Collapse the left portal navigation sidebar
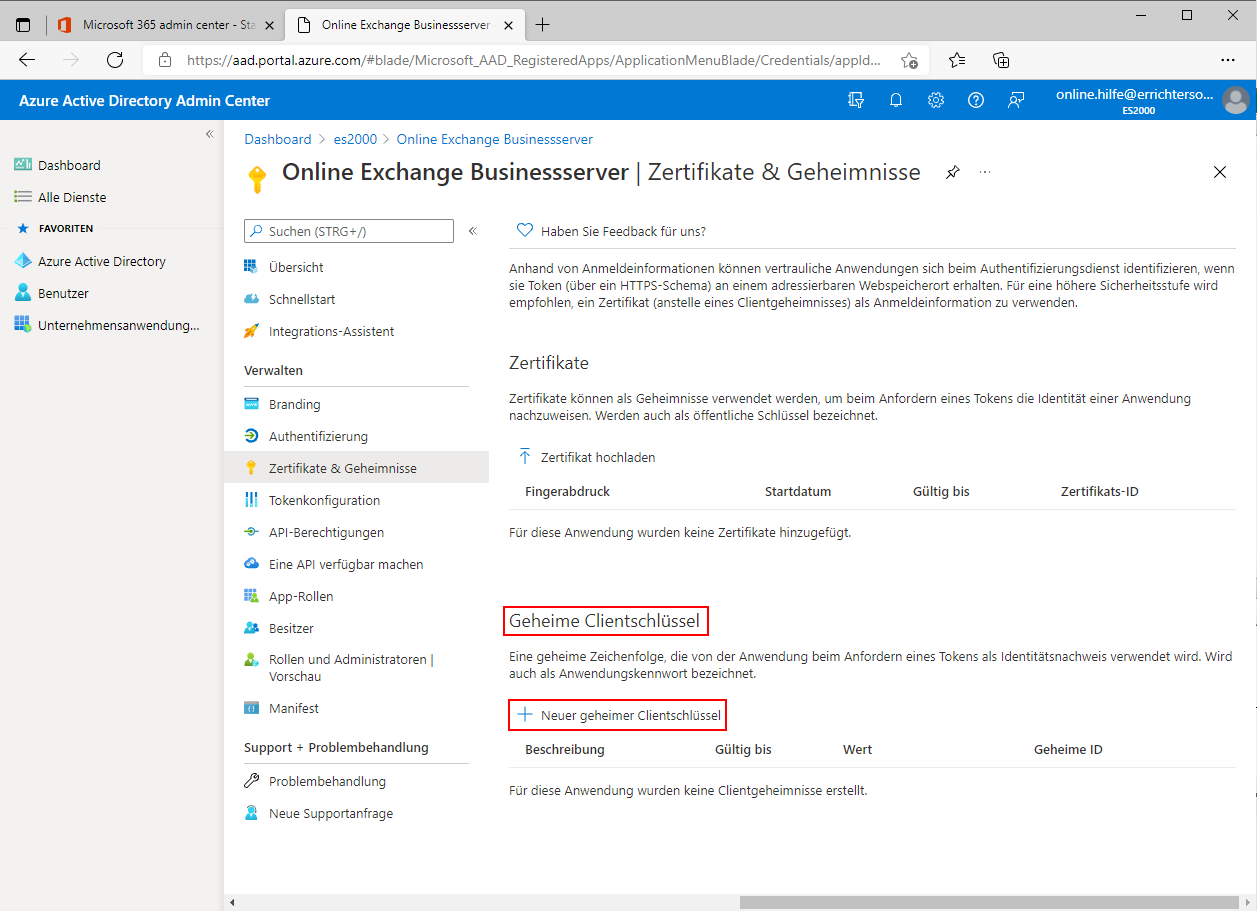The height and width of the screenshot is (911, 1257). (x=210, y=134)
